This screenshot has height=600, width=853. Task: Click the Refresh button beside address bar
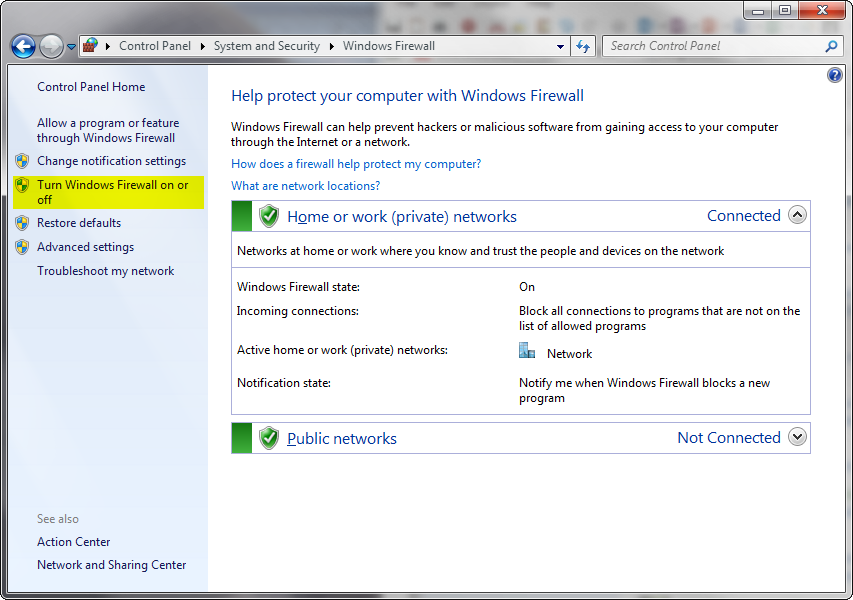tap(583, 46)
